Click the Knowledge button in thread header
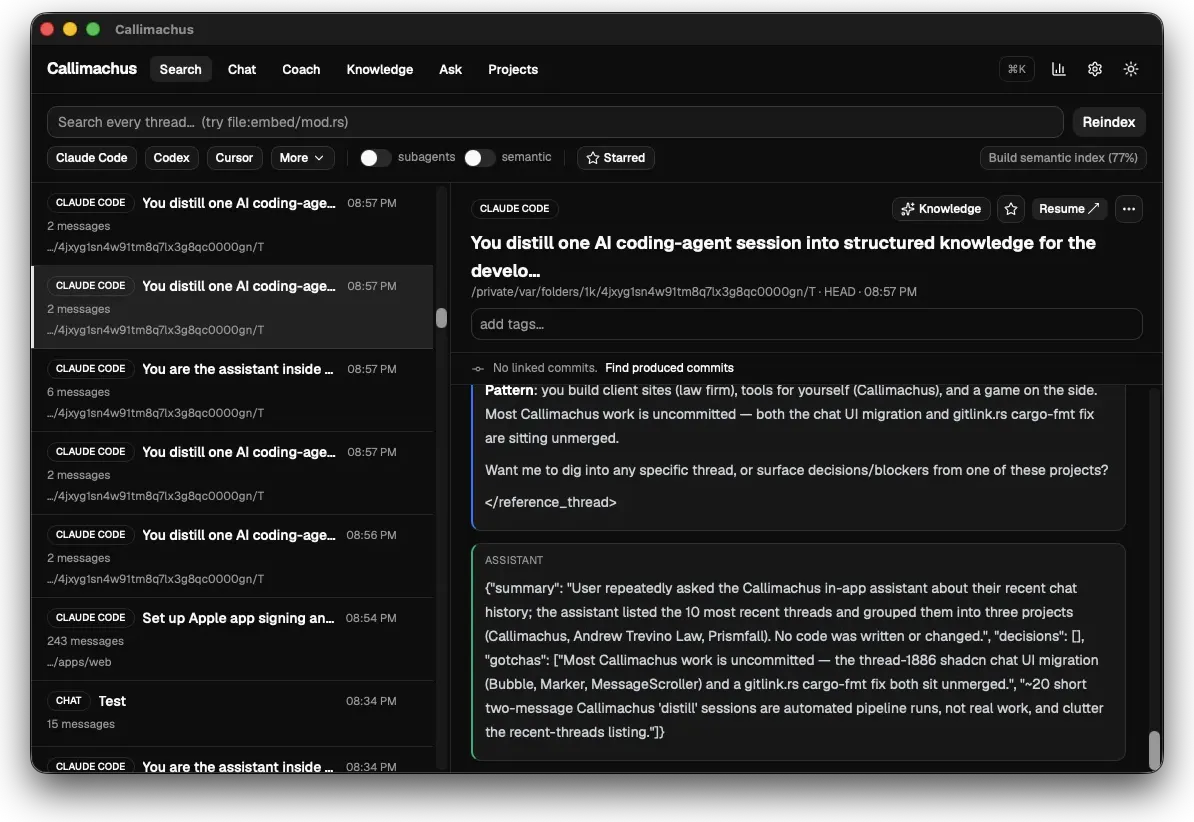The height and width of the screenshot is (822, 1194). (941, 209)
